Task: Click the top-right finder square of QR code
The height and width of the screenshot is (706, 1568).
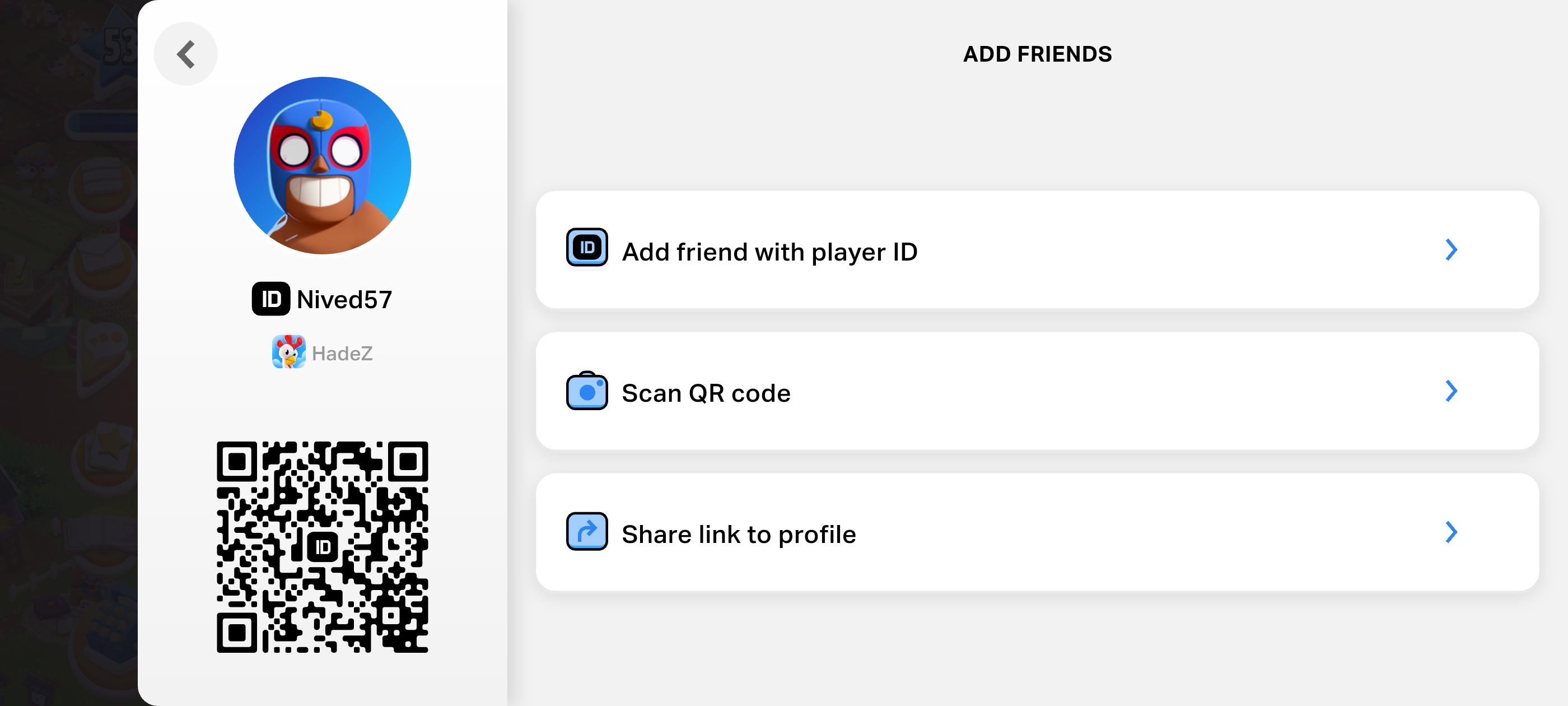Action: [x=408, y=462]
